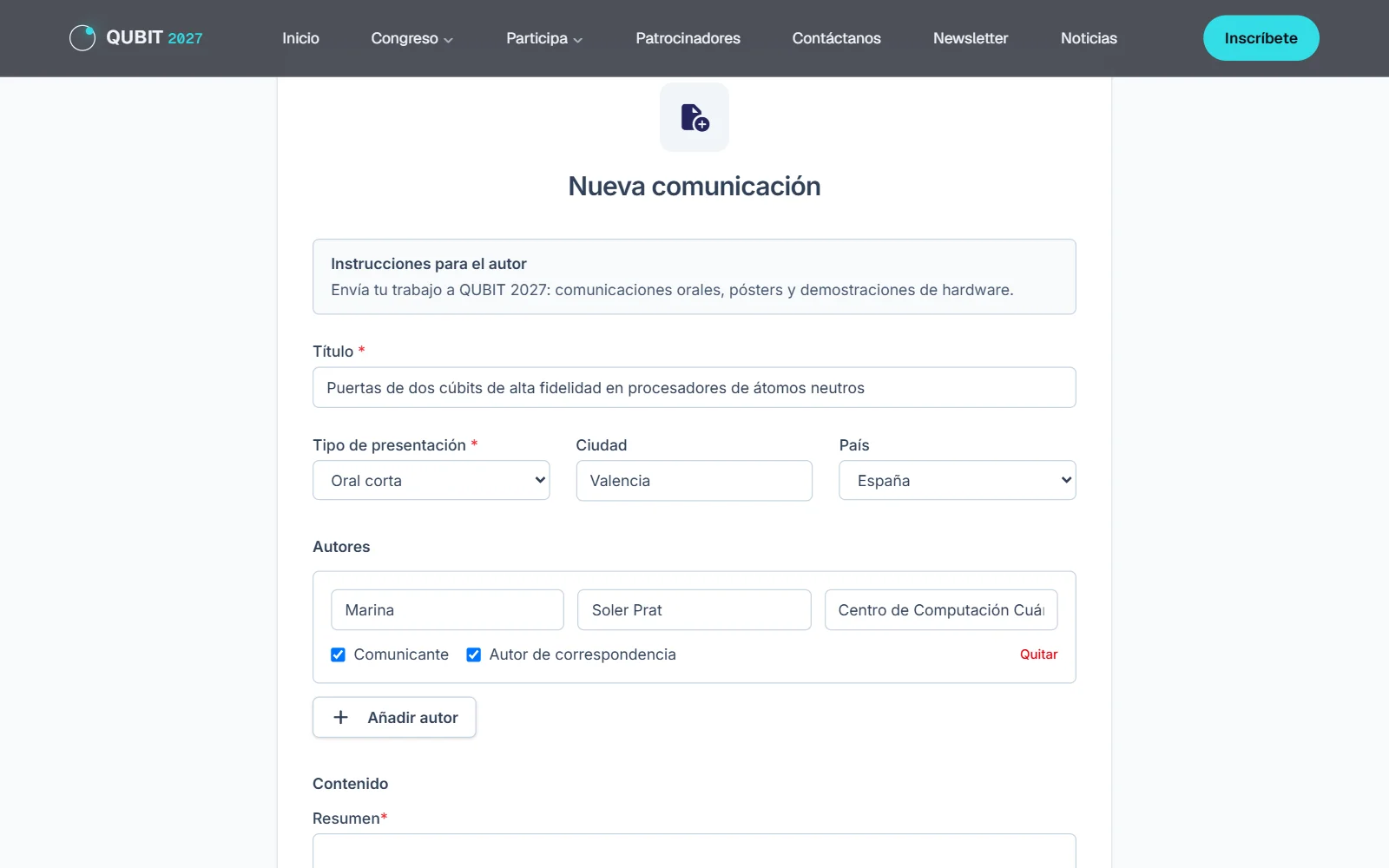The height and width of the screenshot is (868, 1389).
Task: Click the new document icon above the title
Action: point(694,117)
